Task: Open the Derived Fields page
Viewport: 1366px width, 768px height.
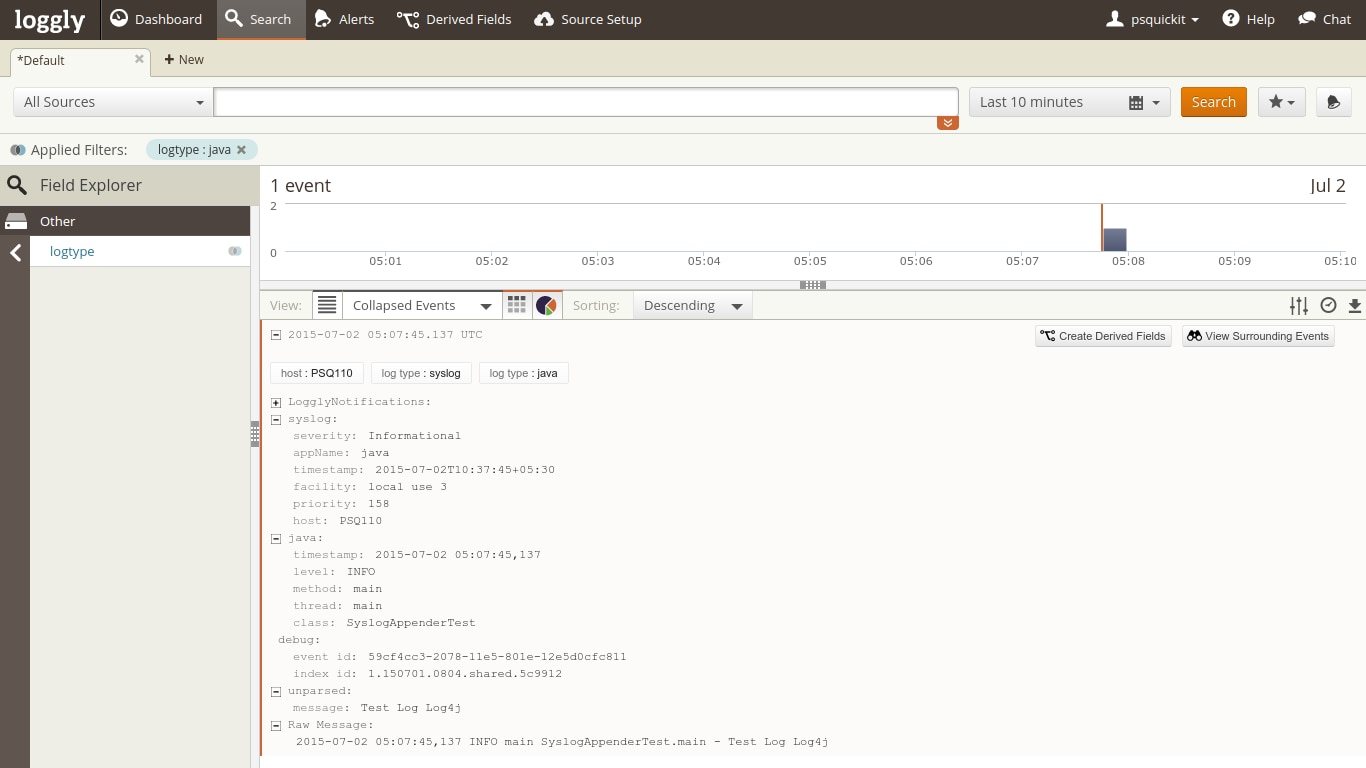Action: [x=454, y=19]
